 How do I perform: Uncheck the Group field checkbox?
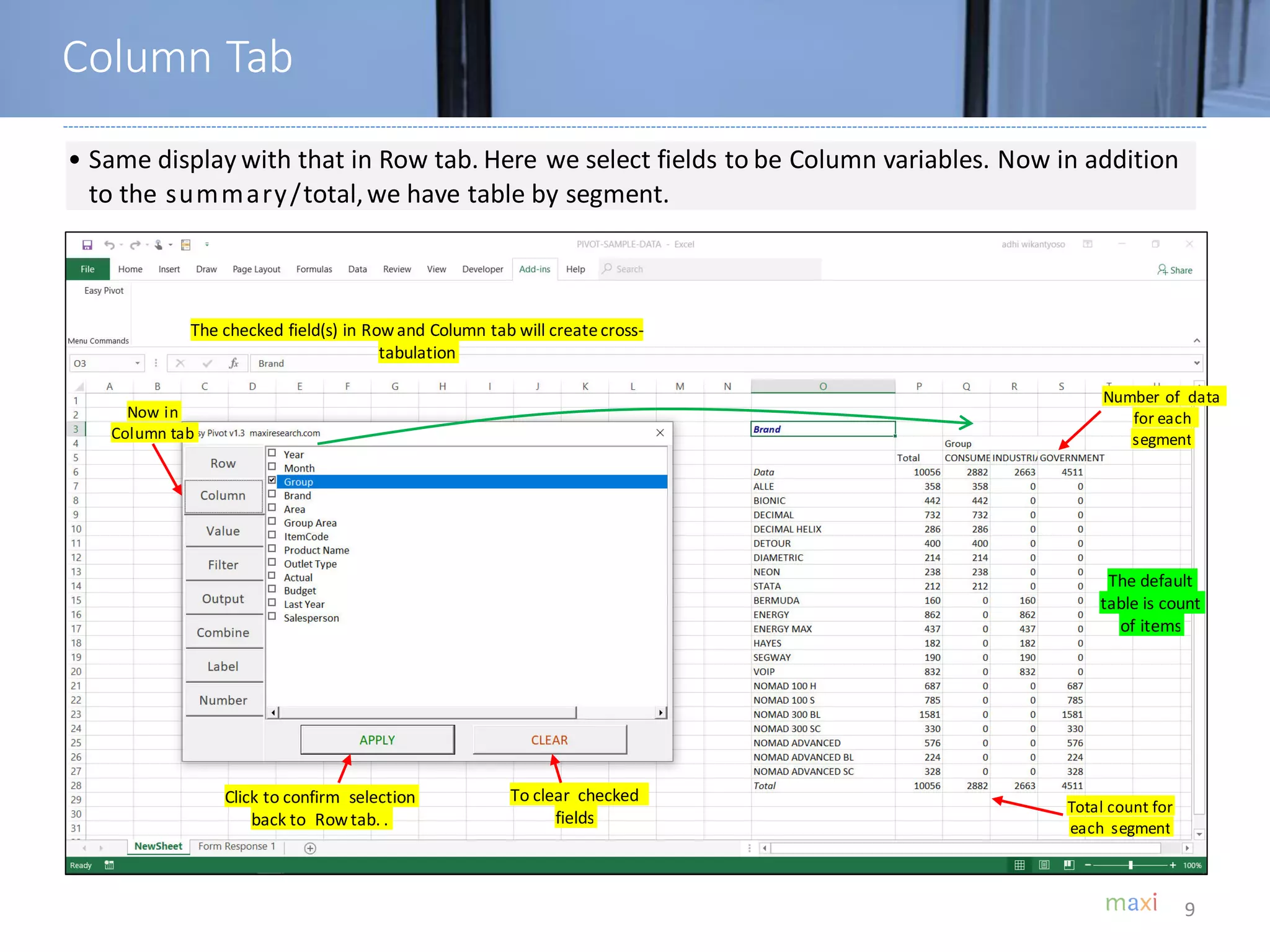point(272,480)
